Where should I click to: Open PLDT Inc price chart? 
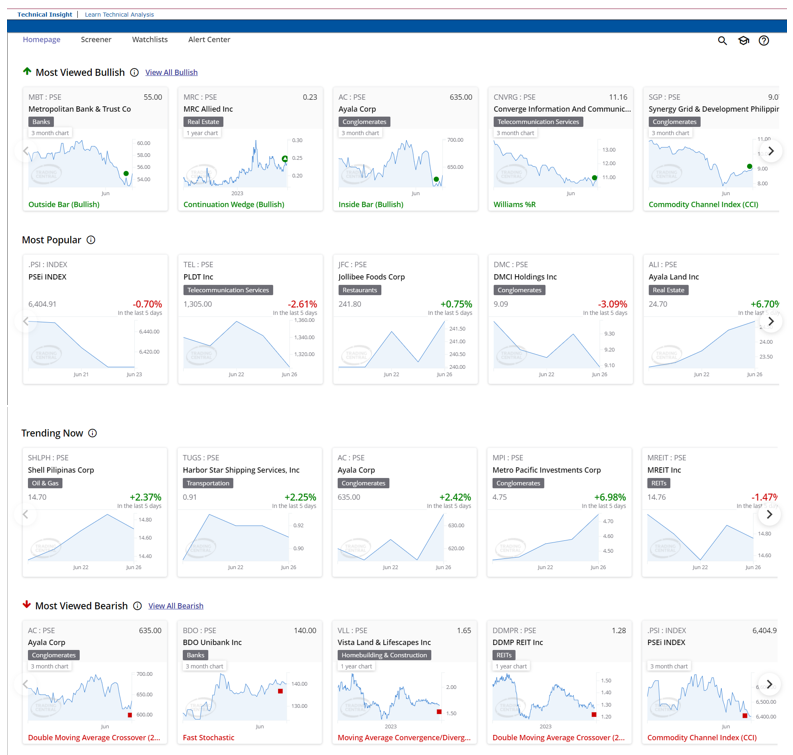236,344
